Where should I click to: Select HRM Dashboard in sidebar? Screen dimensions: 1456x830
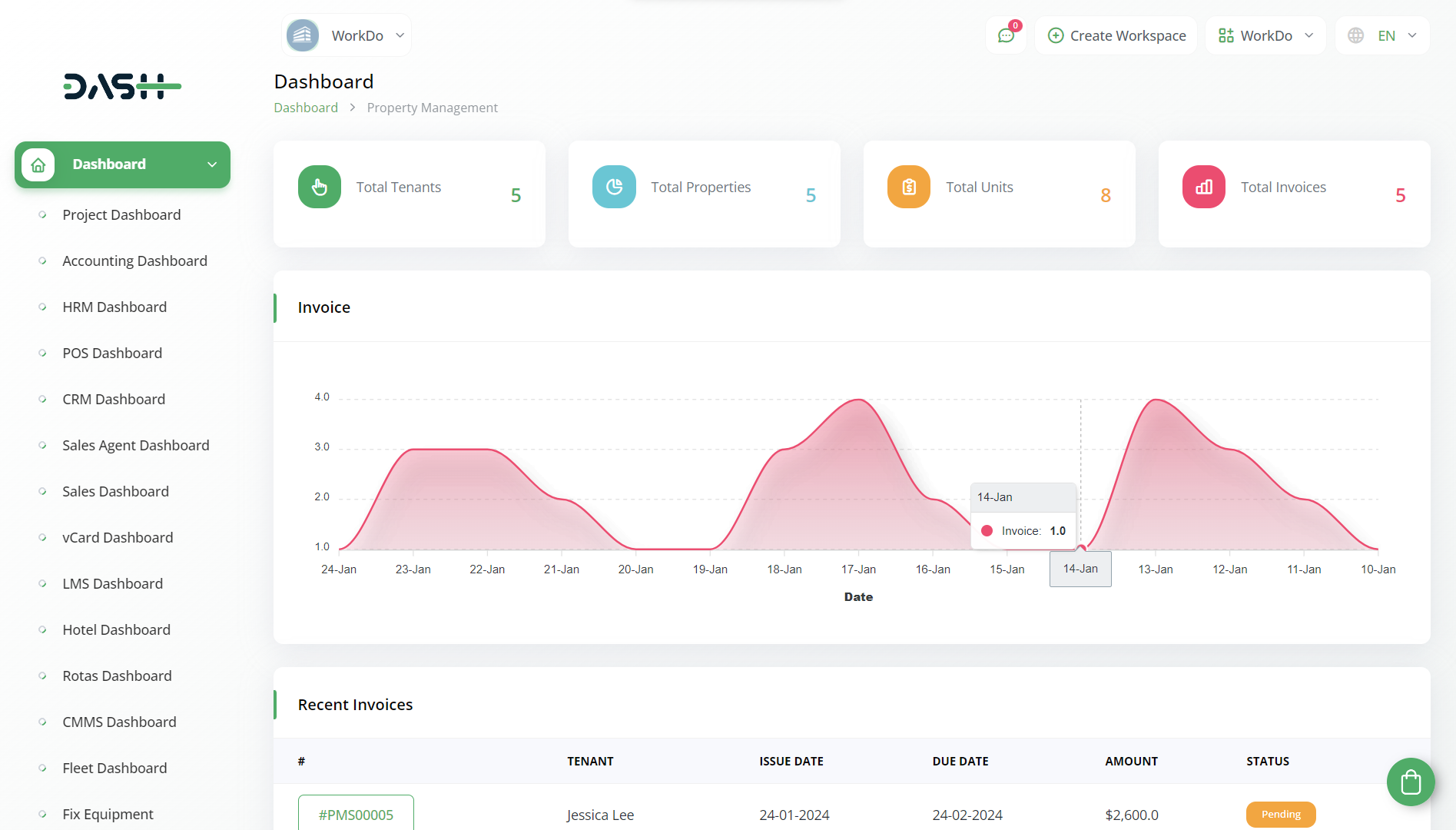[114, 307]
